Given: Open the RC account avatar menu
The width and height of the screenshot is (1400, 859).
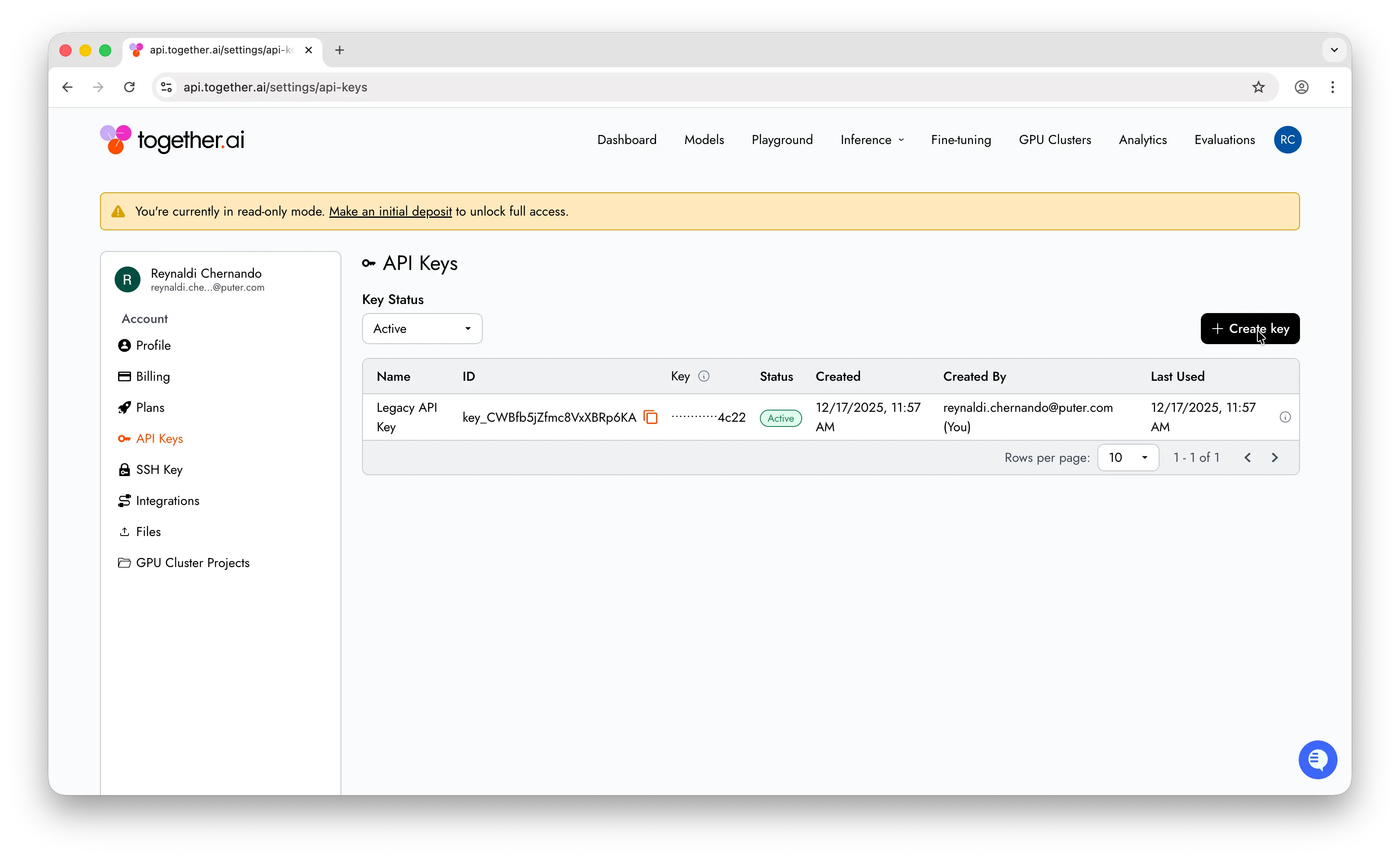Looking at the screenshot, I should [1288, 140].
